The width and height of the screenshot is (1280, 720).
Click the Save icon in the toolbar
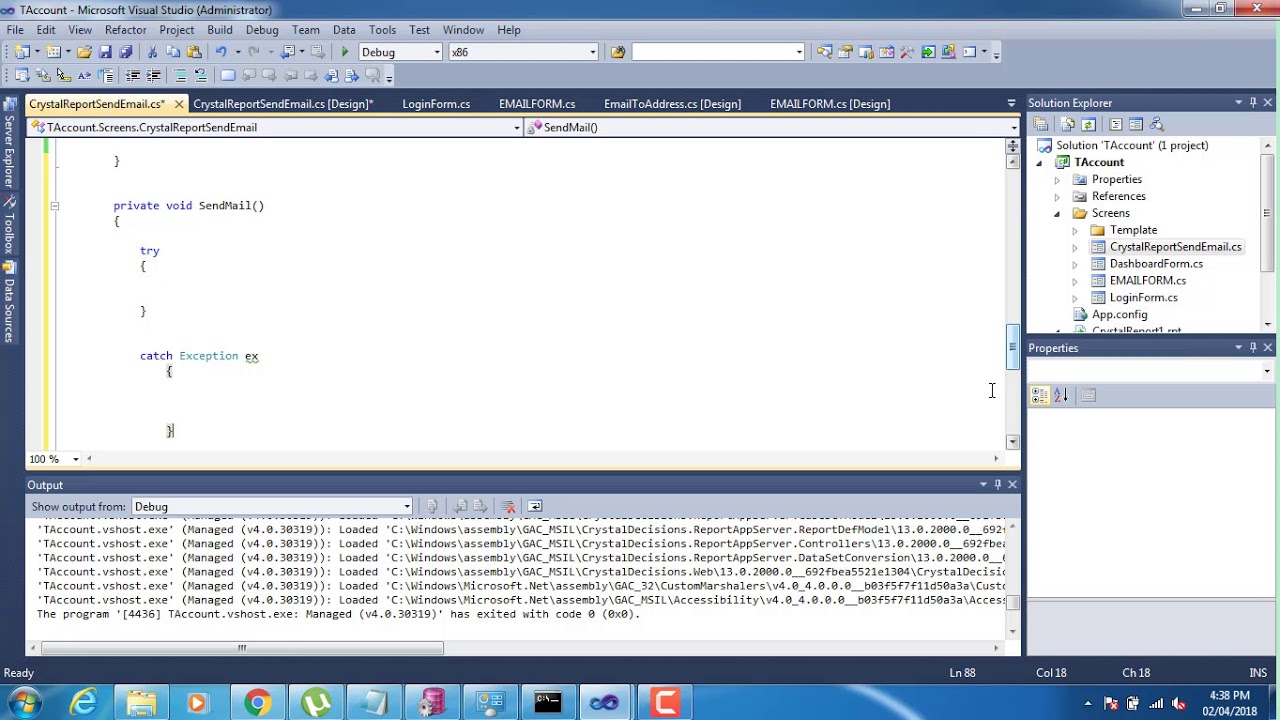pos(105,52)
